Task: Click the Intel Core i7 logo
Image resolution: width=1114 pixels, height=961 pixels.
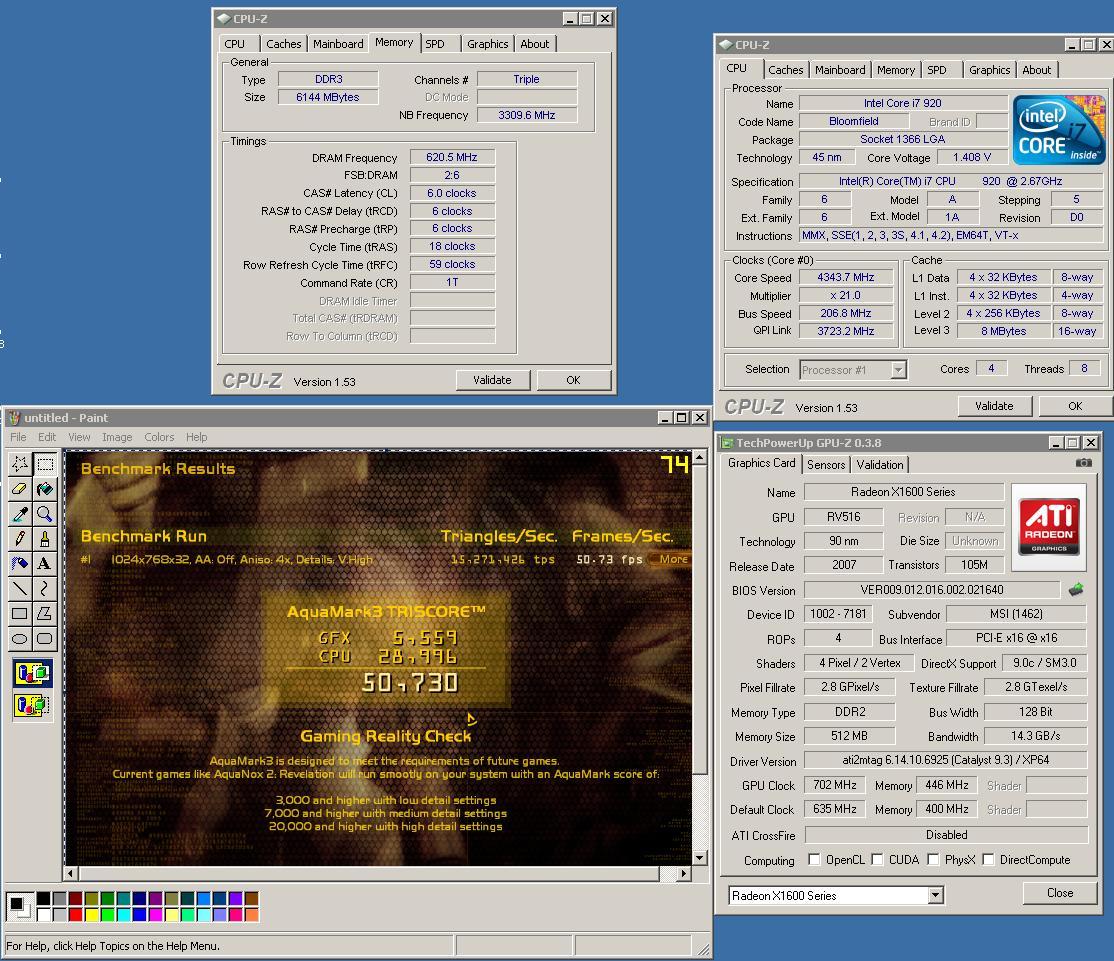Action: pos(1059,129)
